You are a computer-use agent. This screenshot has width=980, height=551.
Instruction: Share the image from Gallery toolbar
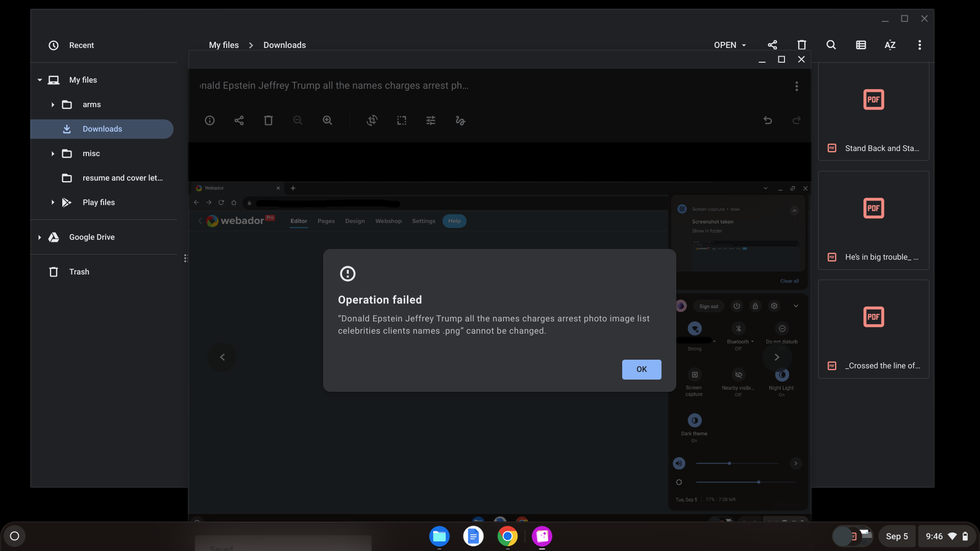point(239,121)
